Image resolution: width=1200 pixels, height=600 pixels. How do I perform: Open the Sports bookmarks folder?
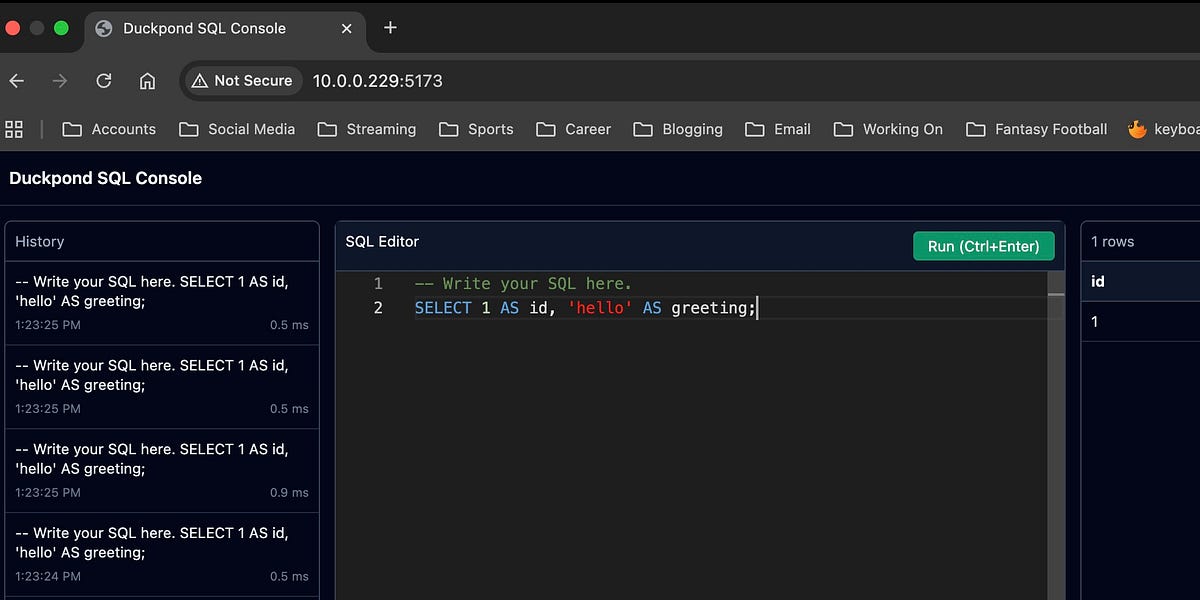(x=476, y=129)
